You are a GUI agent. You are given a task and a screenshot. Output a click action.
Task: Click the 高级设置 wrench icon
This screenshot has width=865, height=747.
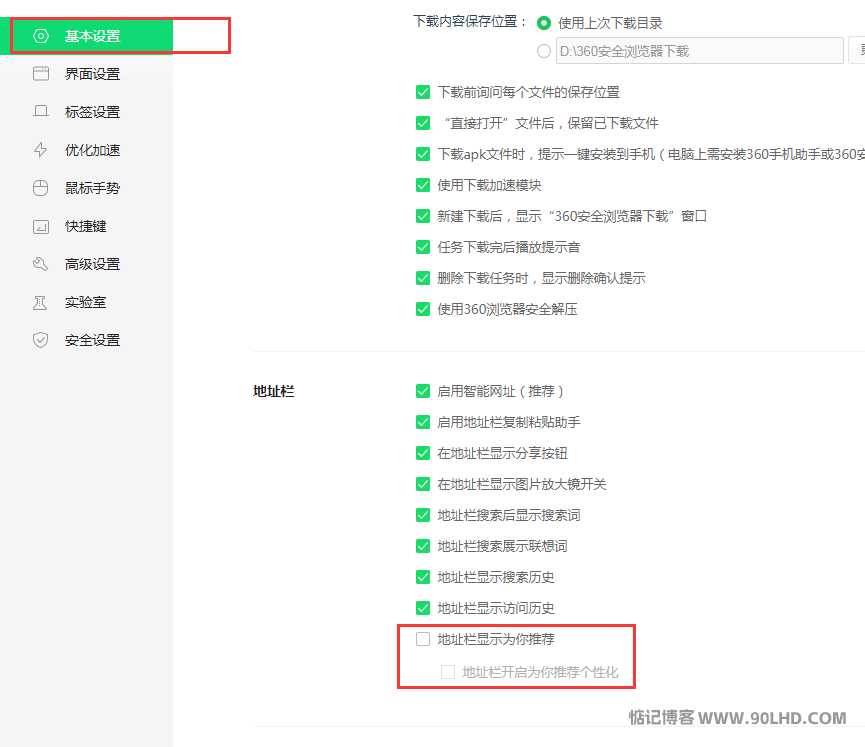pos(41,264)
